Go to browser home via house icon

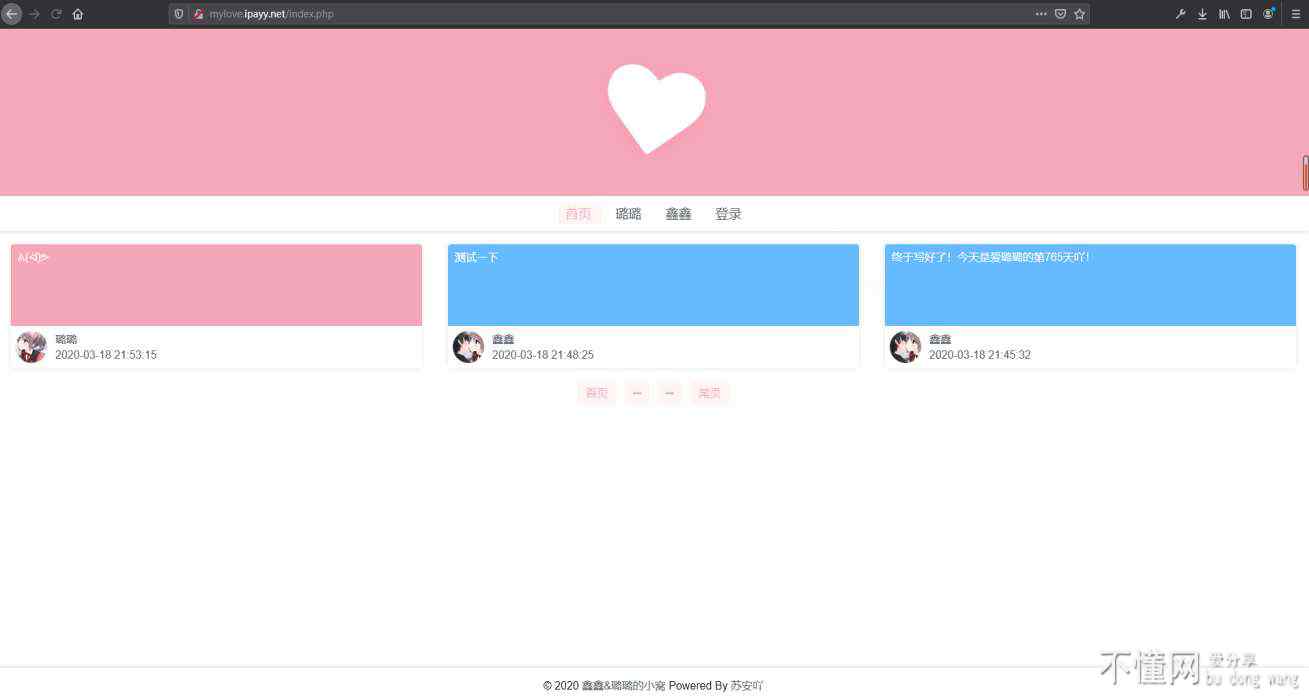(78, 14)
